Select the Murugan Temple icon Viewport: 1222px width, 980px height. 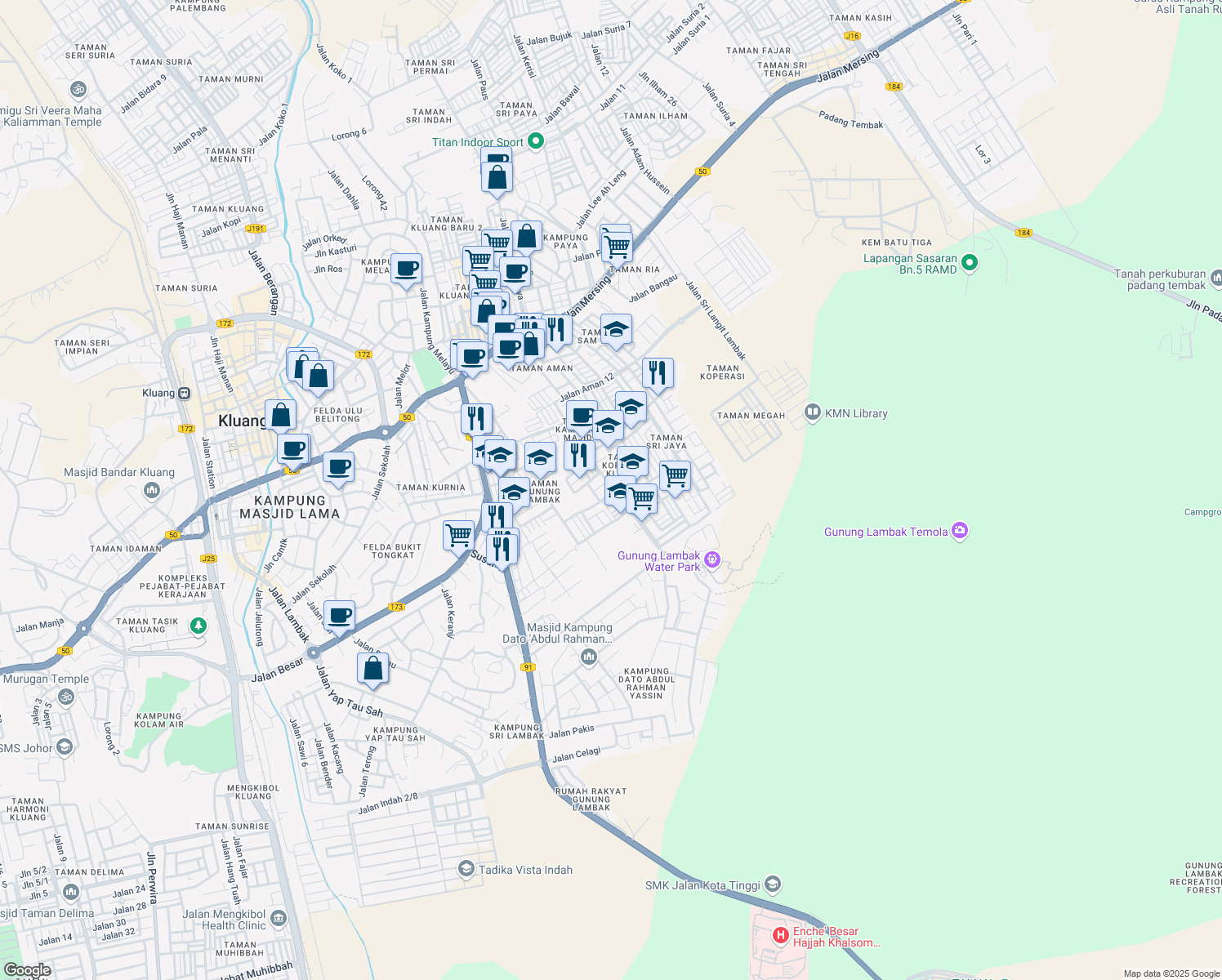(66, 697)
